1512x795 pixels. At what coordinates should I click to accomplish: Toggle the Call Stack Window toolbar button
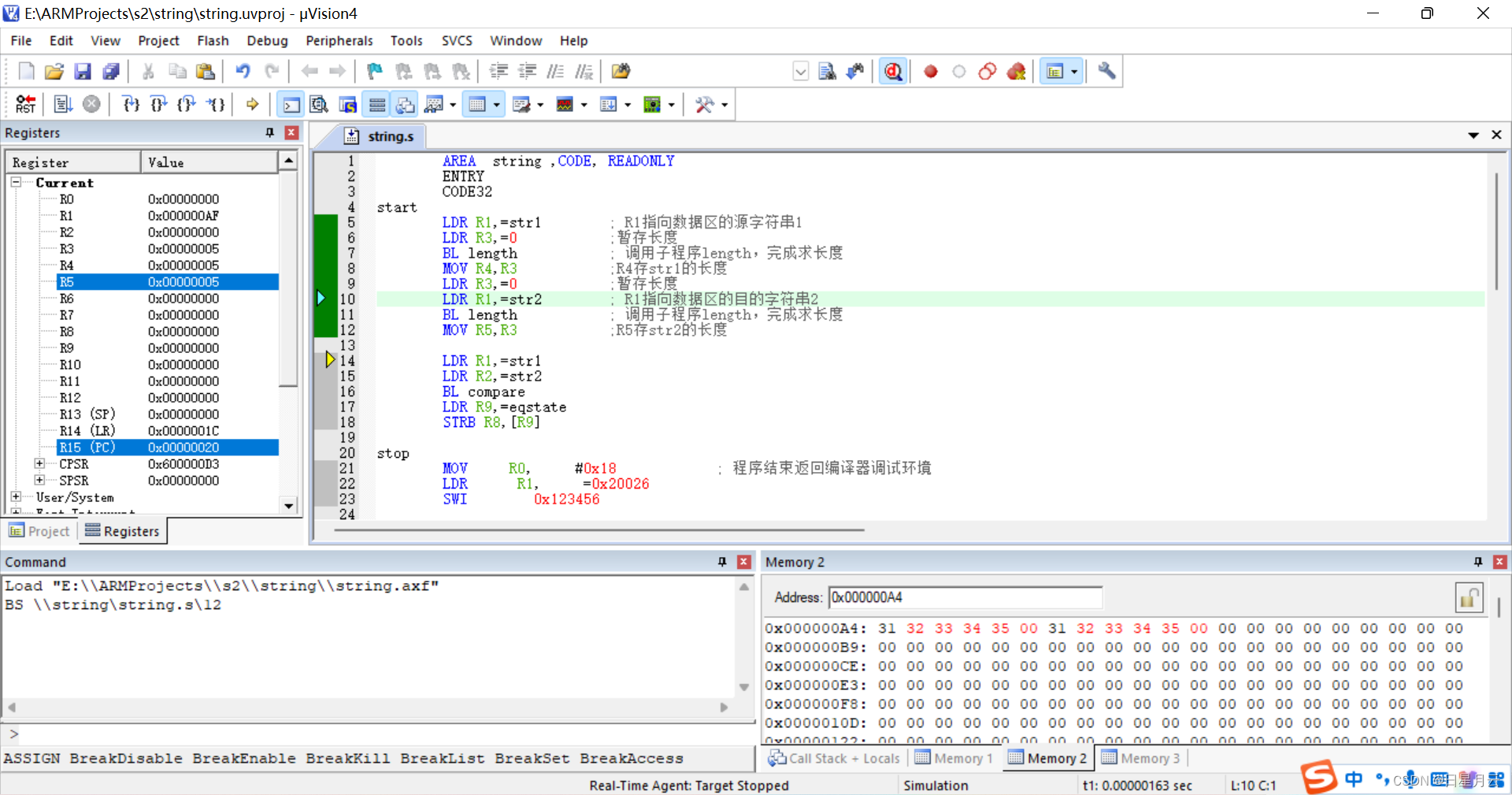[x=406, y=104]
